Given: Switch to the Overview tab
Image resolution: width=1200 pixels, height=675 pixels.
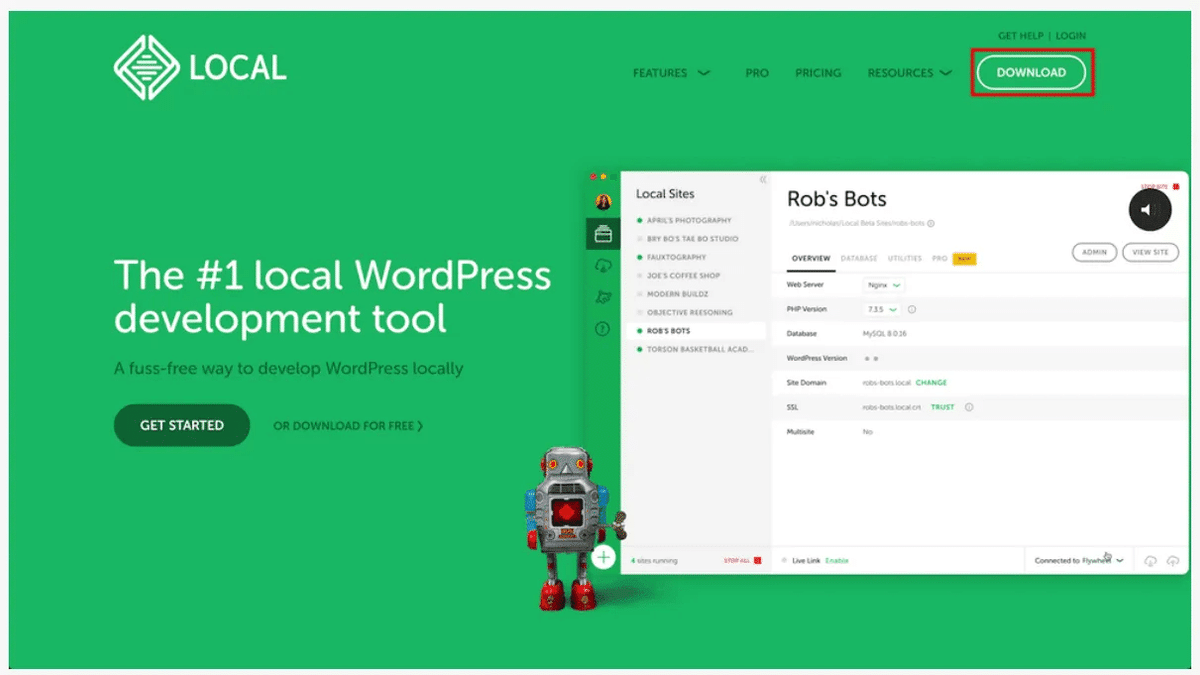Looking at the screenshot, I should pyautogui.click(x=811, y=258).
